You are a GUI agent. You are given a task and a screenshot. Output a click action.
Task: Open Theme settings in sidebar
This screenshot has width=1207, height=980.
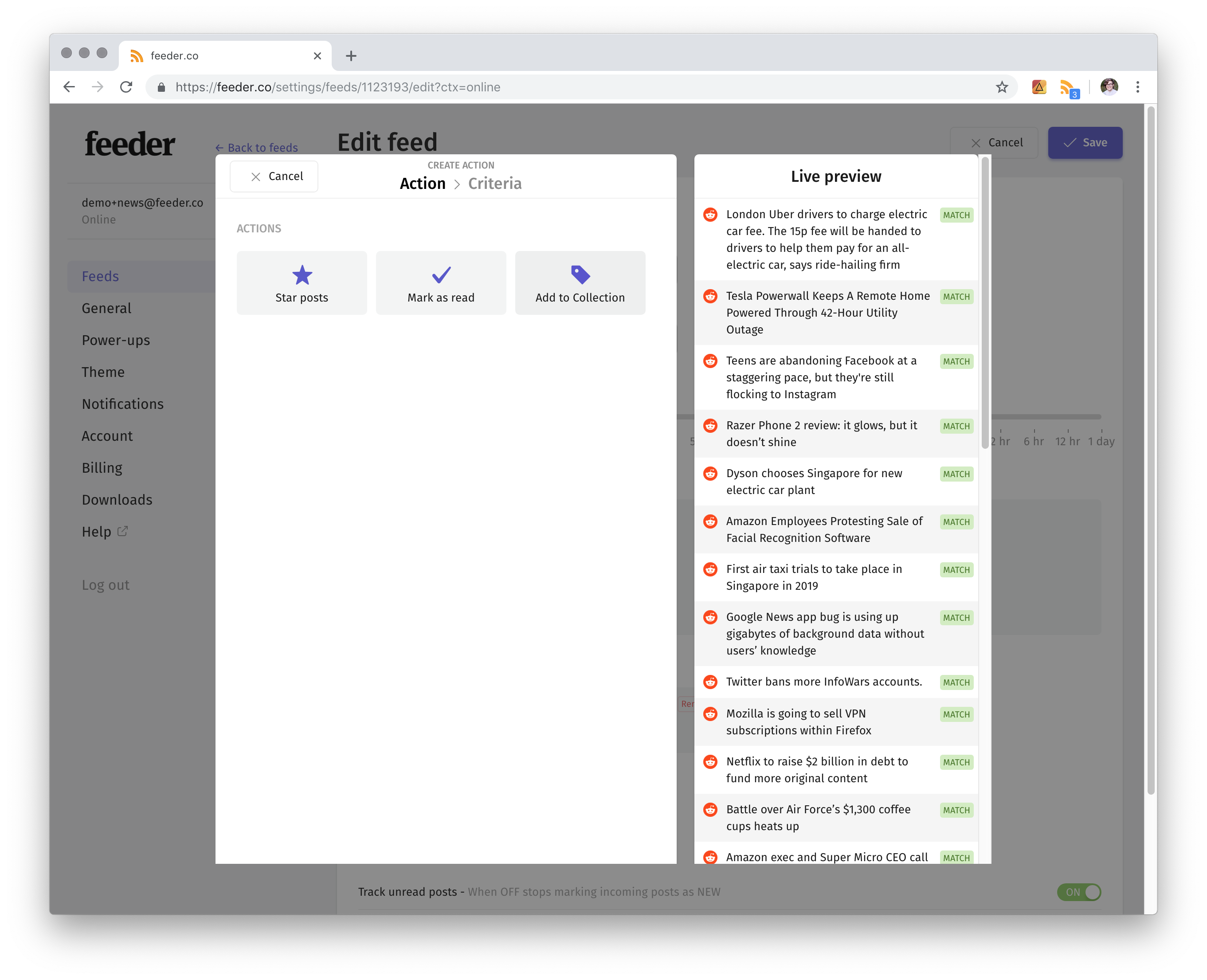[103, 372]
